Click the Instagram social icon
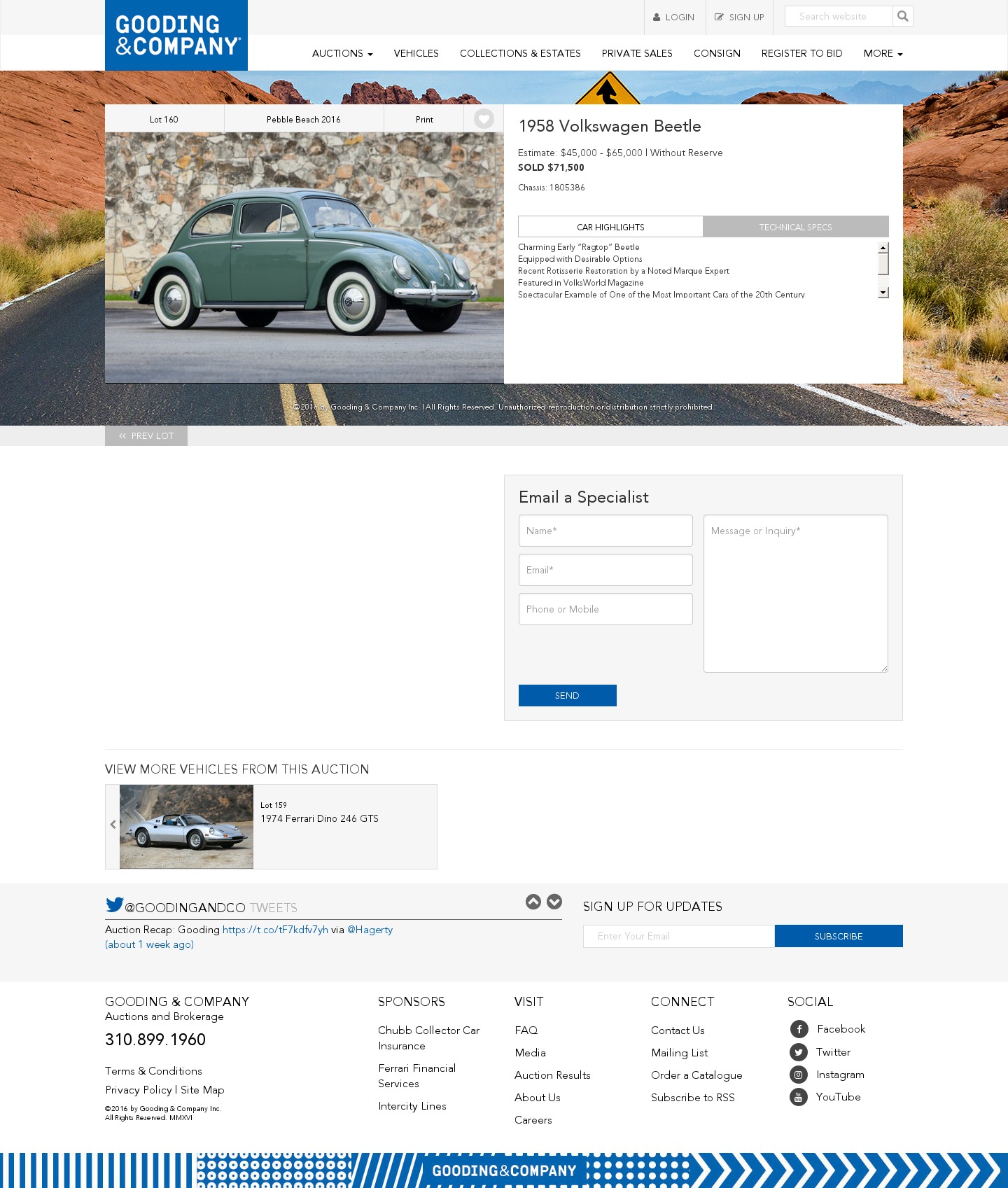 799,1075
